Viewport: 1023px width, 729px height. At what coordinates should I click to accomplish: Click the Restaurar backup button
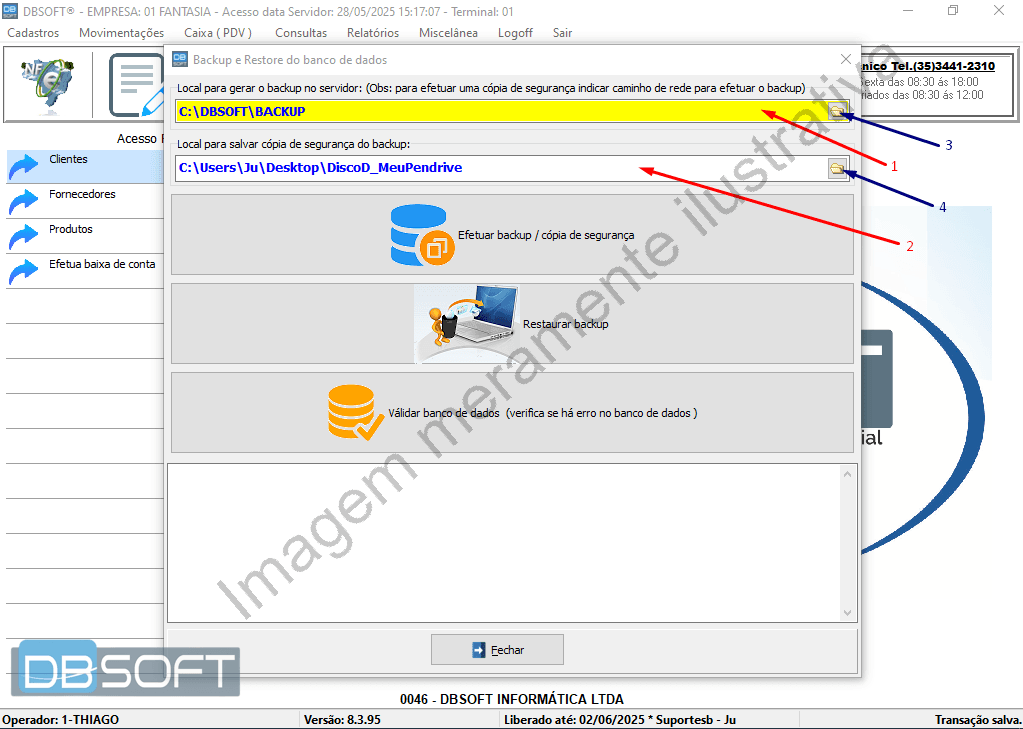point(512,324)
